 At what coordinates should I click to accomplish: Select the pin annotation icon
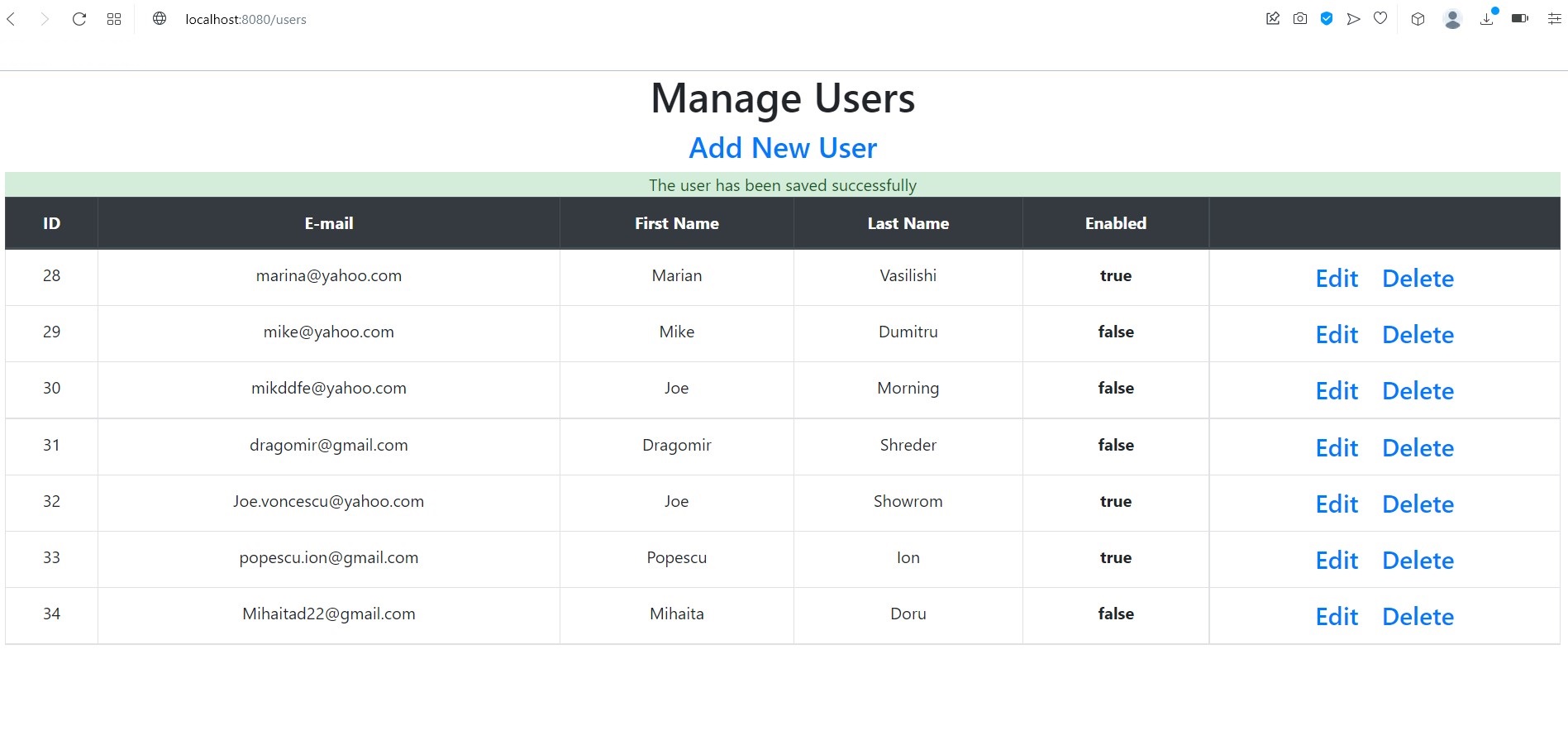[1272, 18]
